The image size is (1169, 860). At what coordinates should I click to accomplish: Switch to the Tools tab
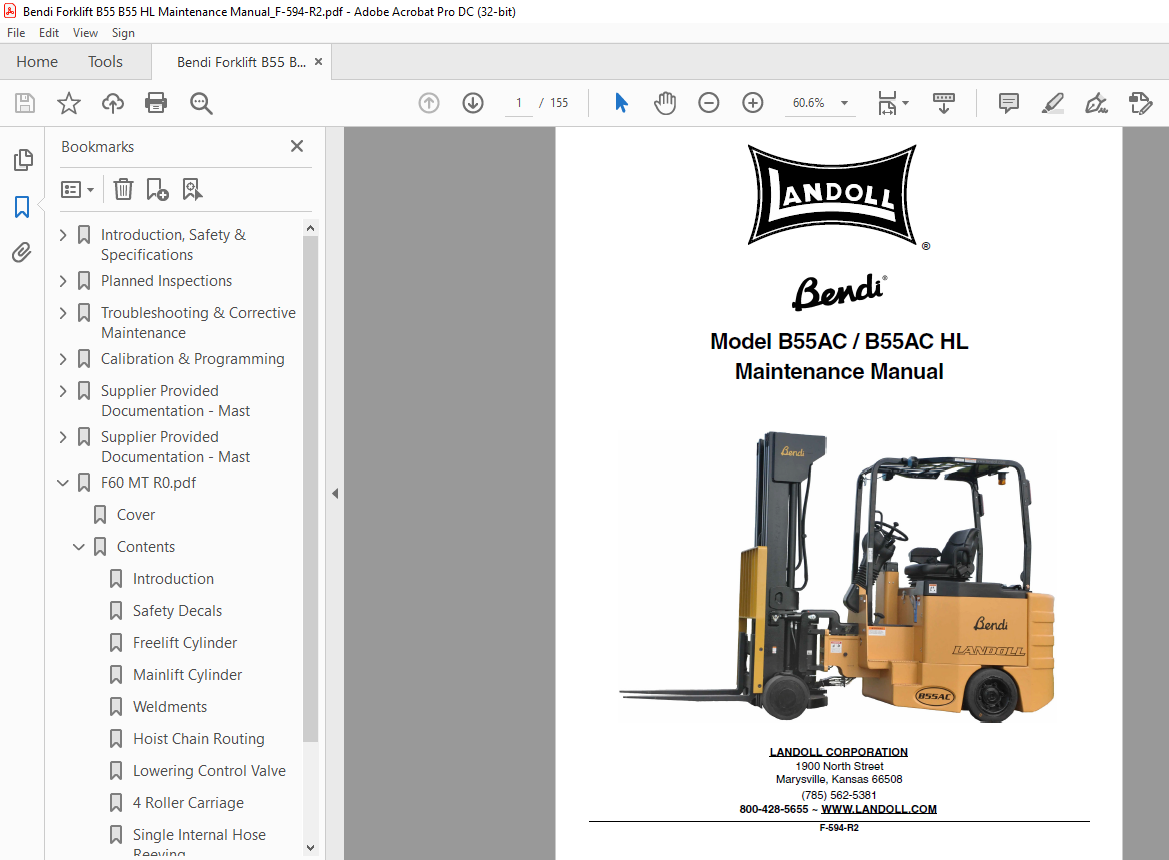(x=105, y=62)
